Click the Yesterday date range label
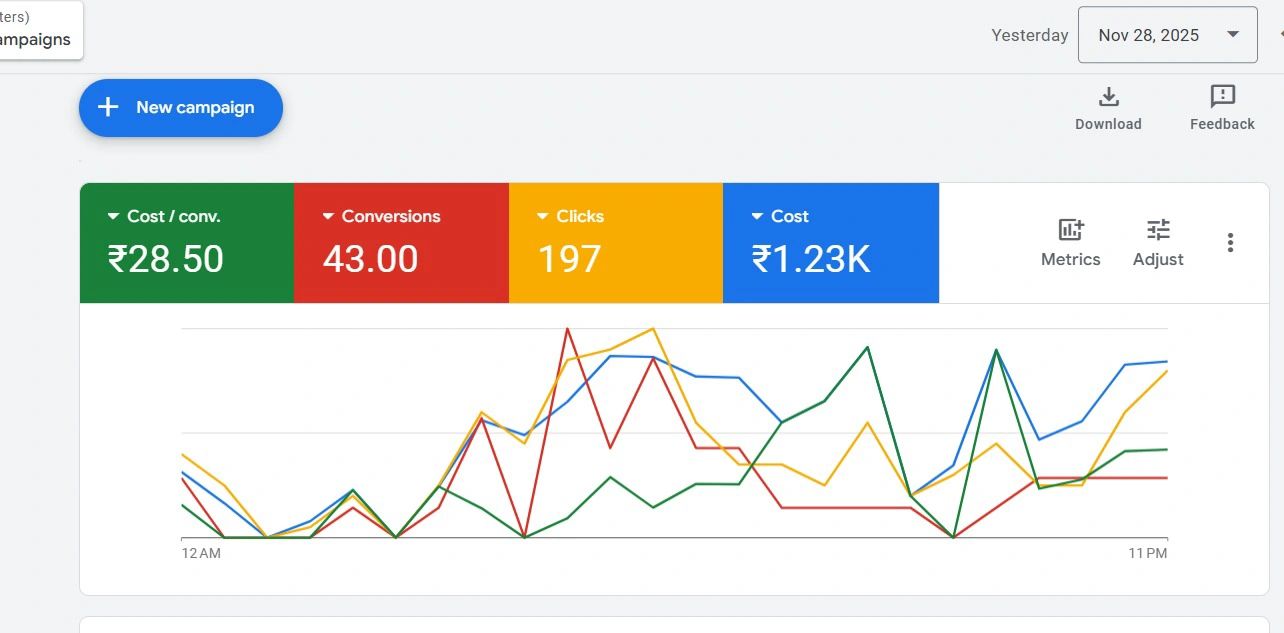This screenshot has height=633, width=1284. [1029, 35]
